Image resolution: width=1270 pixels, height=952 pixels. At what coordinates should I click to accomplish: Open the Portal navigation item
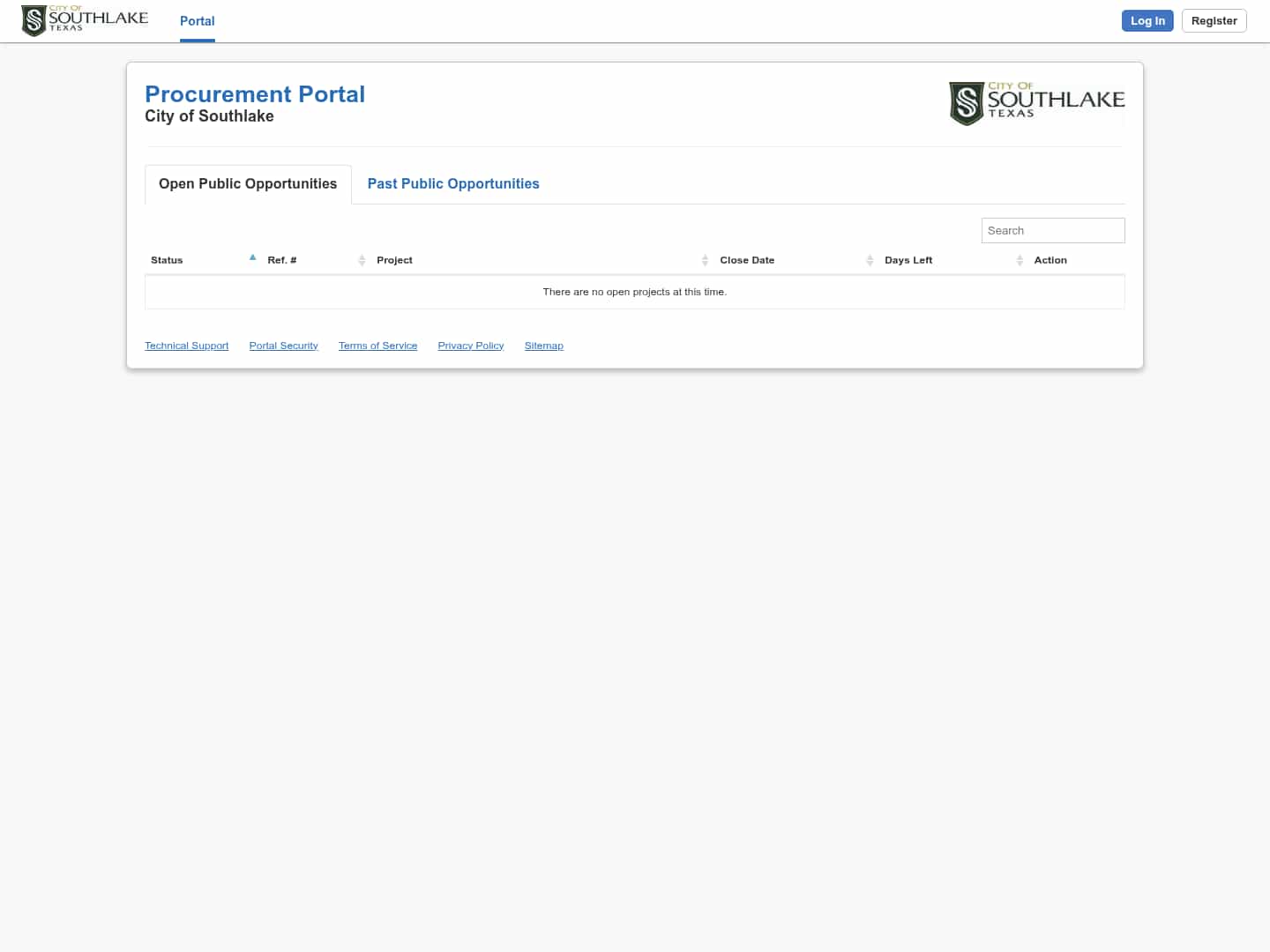coord(197,21)
